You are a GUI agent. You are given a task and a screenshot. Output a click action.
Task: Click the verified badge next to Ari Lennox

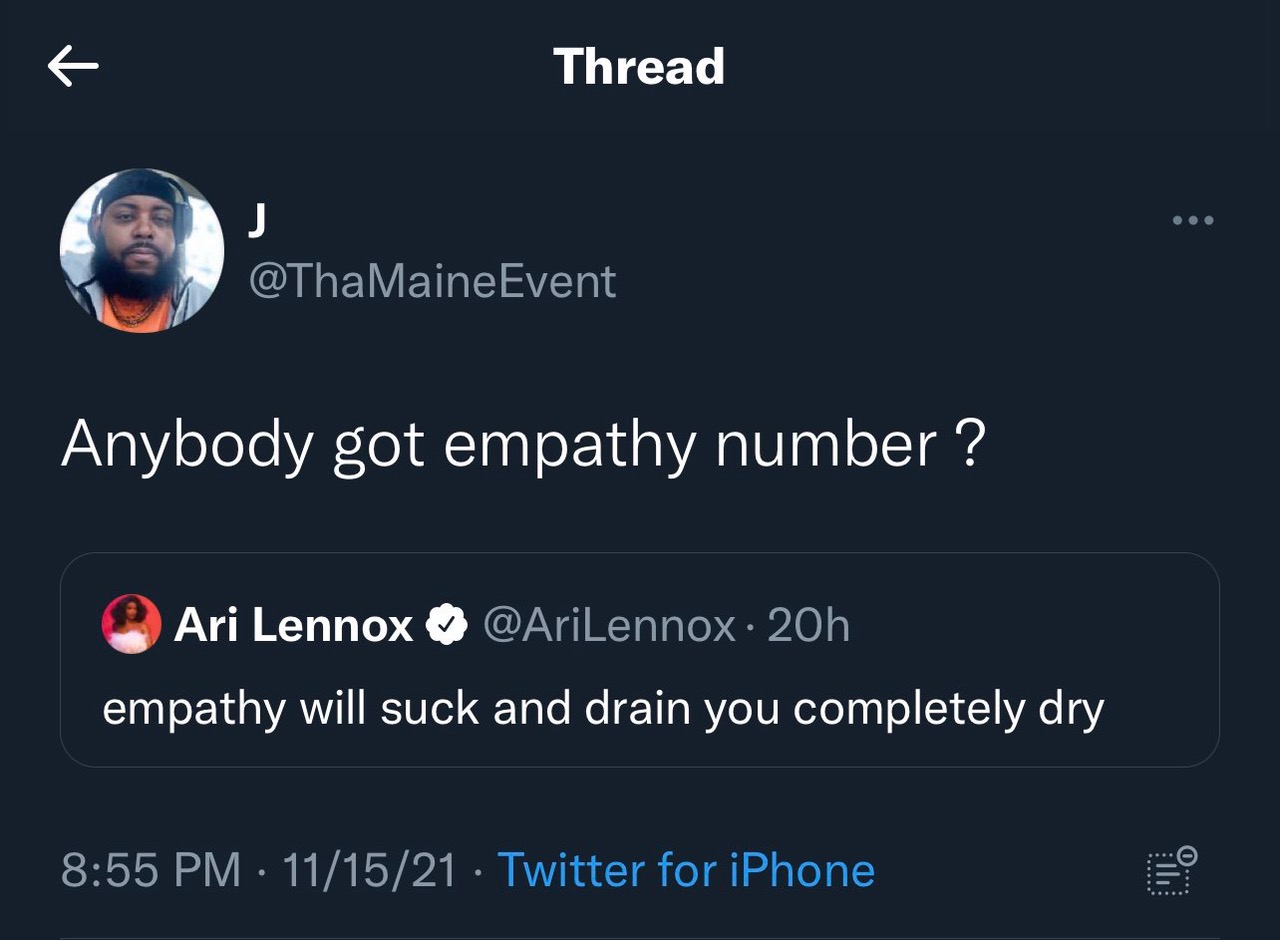[x=446, y=626]
